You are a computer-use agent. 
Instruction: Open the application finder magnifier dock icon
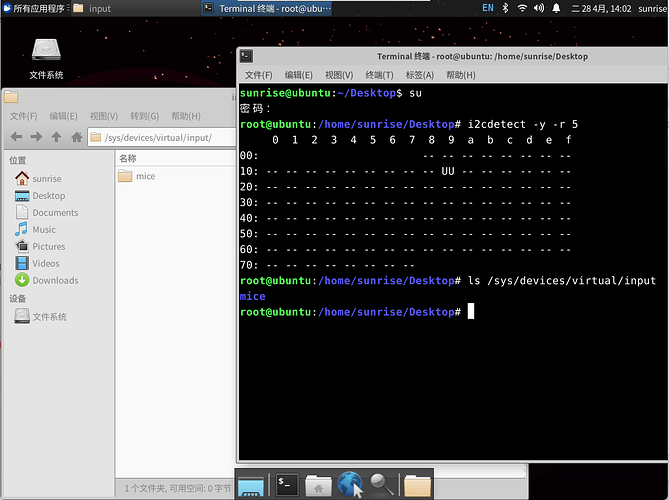[381, 485]
